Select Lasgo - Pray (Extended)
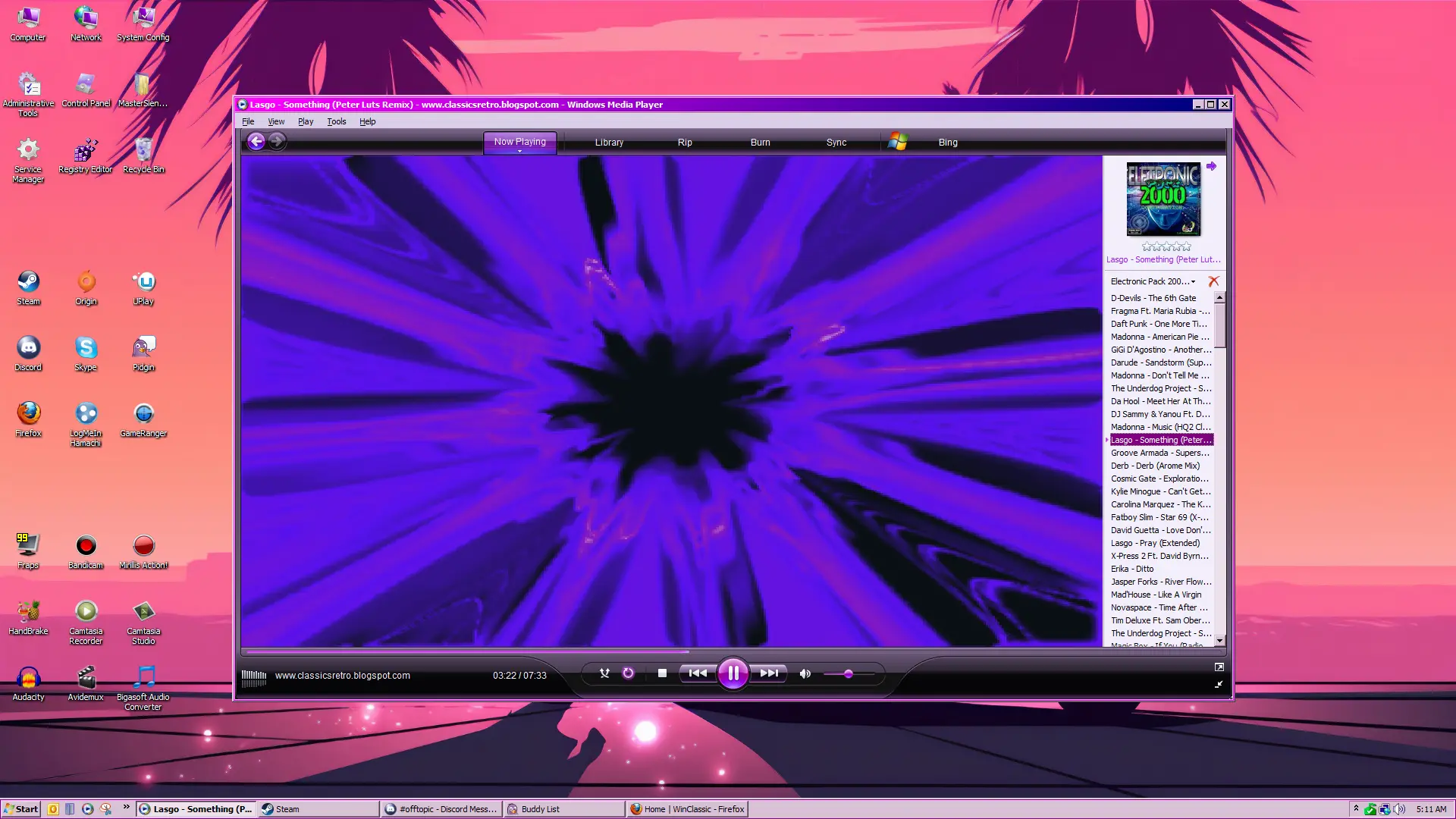This screenshot has height=819, width=1456. pyautogui.click(x=1160, y=543)
